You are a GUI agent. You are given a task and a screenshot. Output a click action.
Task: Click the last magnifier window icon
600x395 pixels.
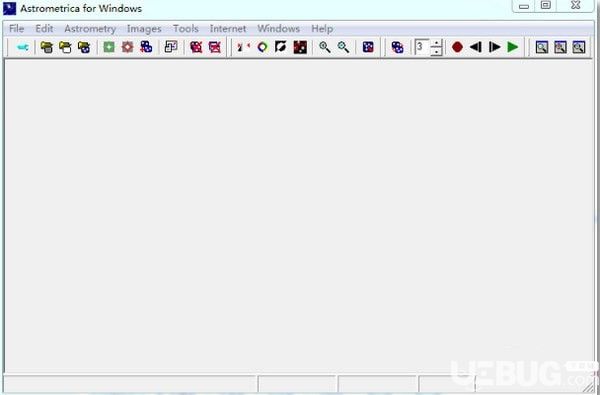(579, 47)
